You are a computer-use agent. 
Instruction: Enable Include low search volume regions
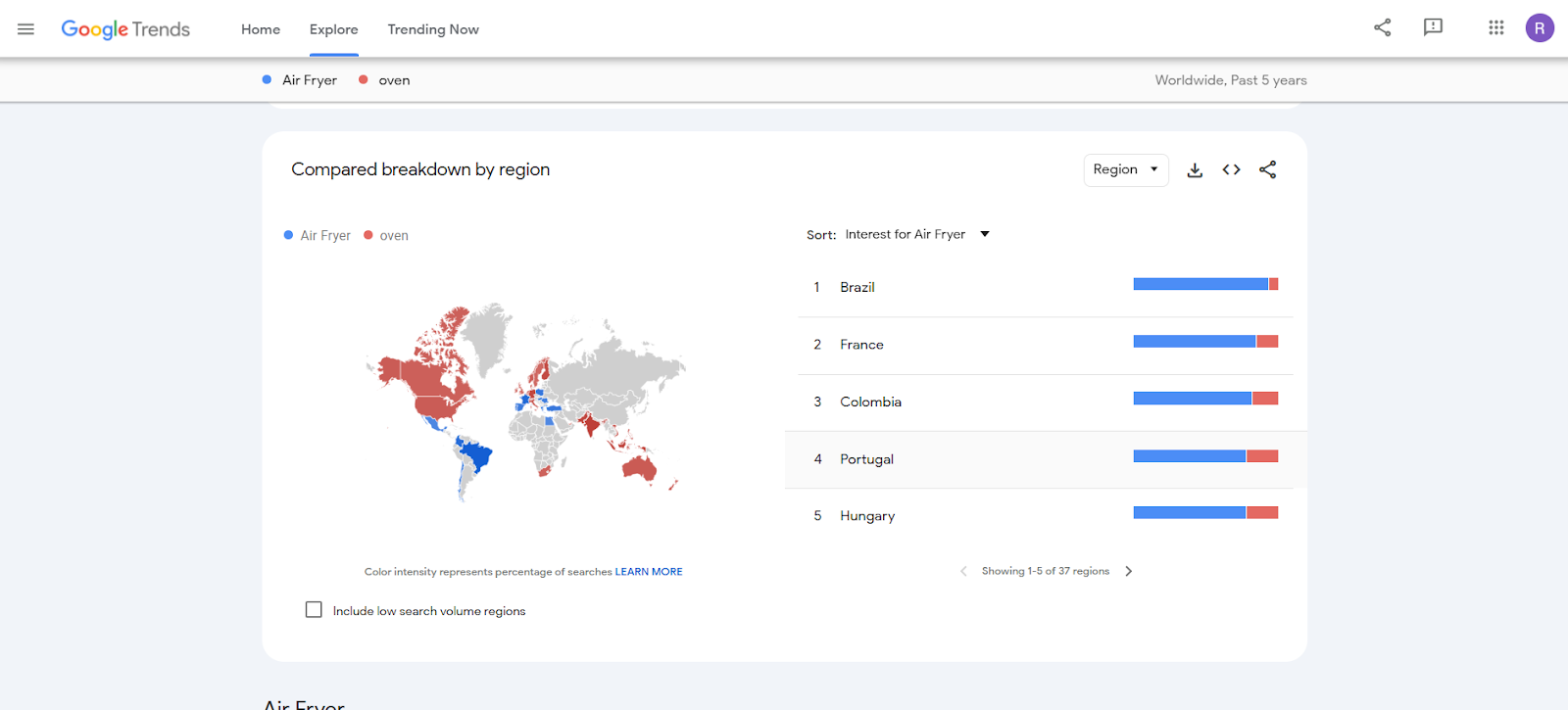314,610
